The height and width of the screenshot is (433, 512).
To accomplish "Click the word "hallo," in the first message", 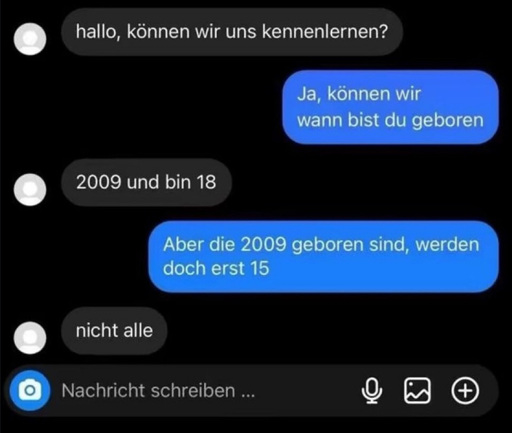I will [x=98, y=33].
